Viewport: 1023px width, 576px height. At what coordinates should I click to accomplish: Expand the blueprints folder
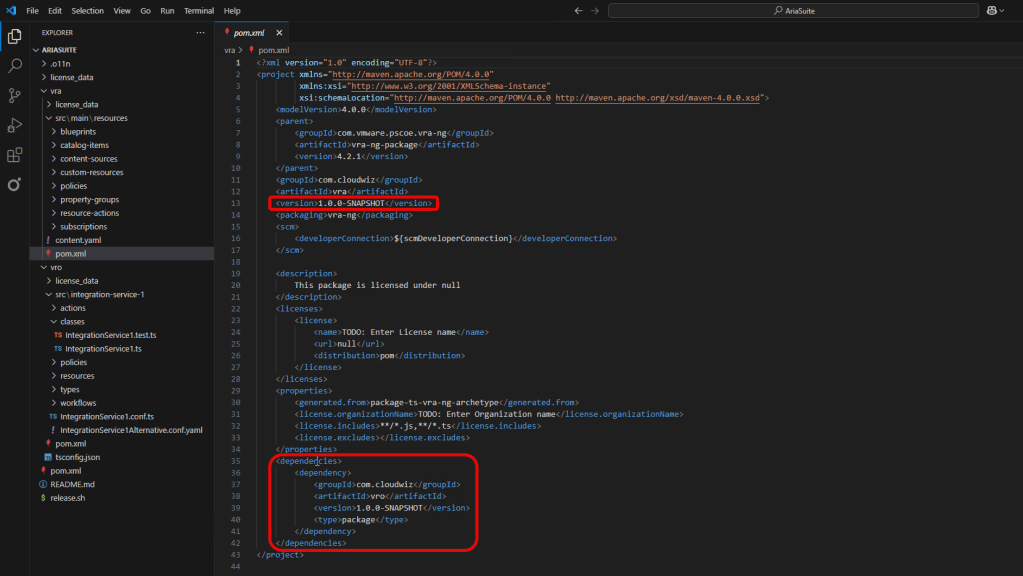(78, 131)
